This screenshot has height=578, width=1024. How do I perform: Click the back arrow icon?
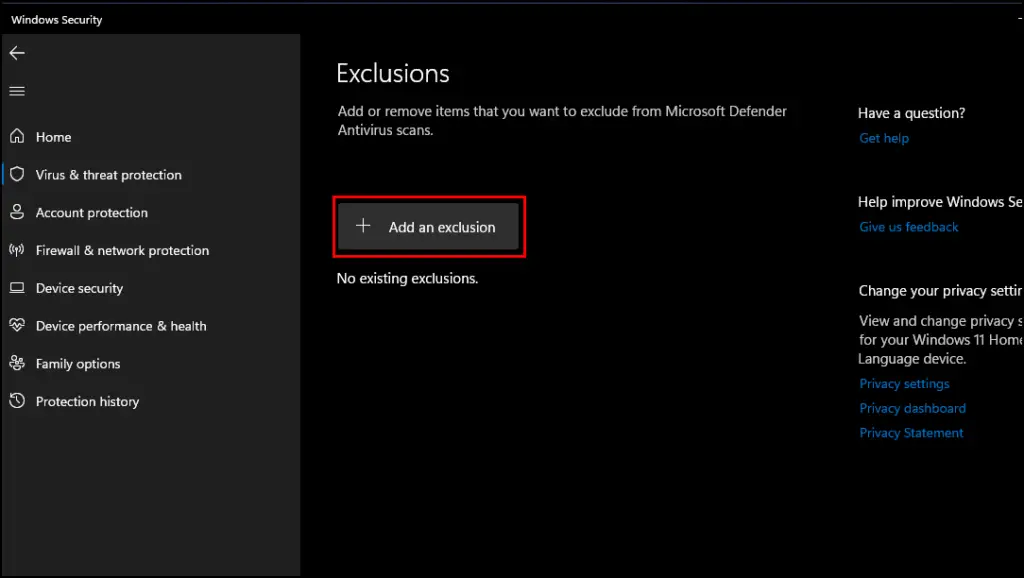point(17,54)
